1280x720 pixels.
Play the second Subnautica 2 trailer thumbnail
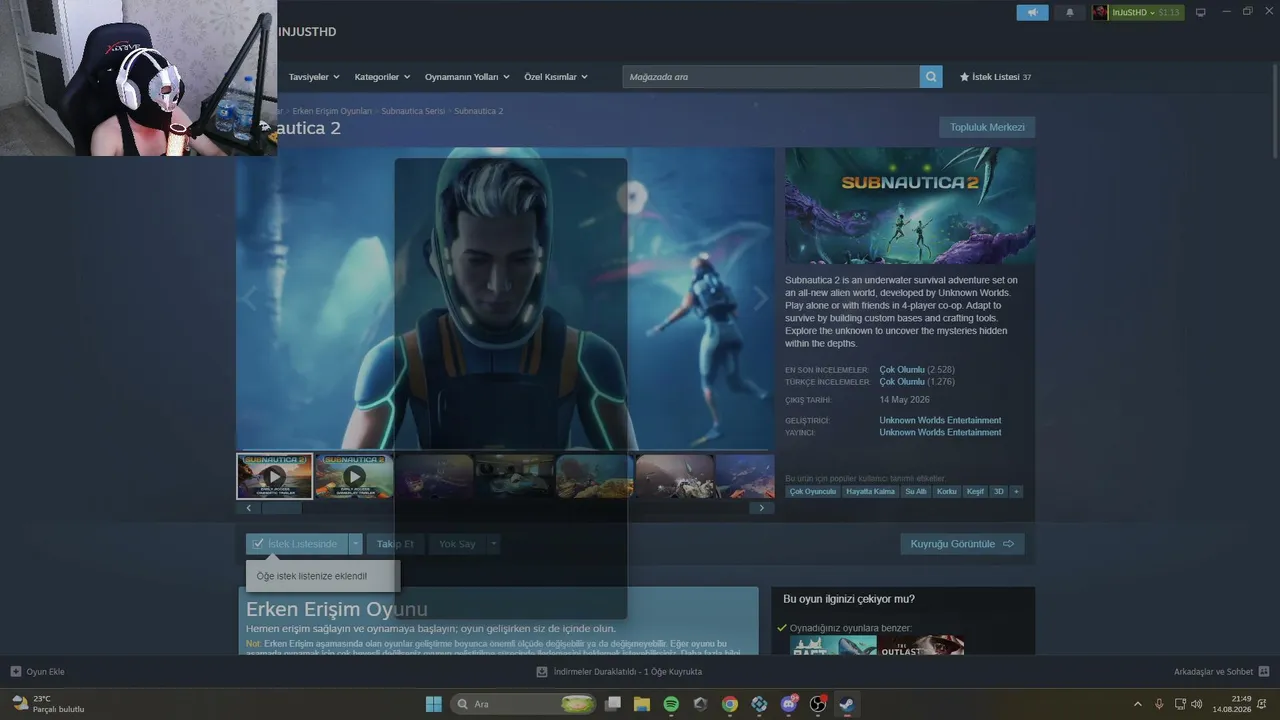pyautogui.click(x=354, y=476)
